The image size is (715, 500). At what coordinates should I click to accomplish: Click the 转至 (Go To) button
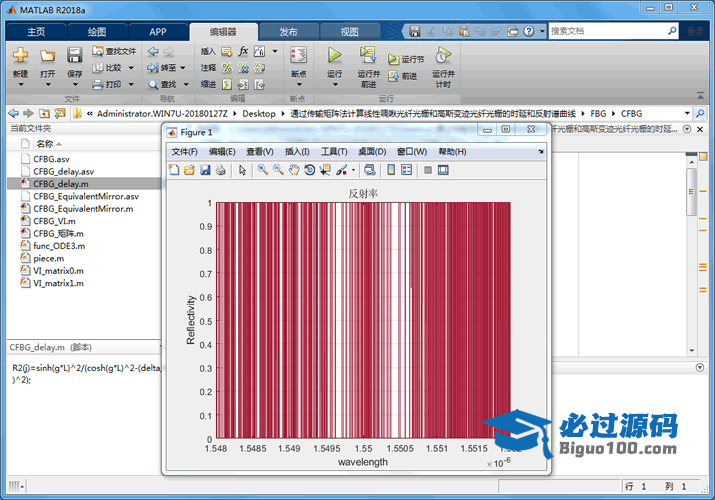(162, 68)
